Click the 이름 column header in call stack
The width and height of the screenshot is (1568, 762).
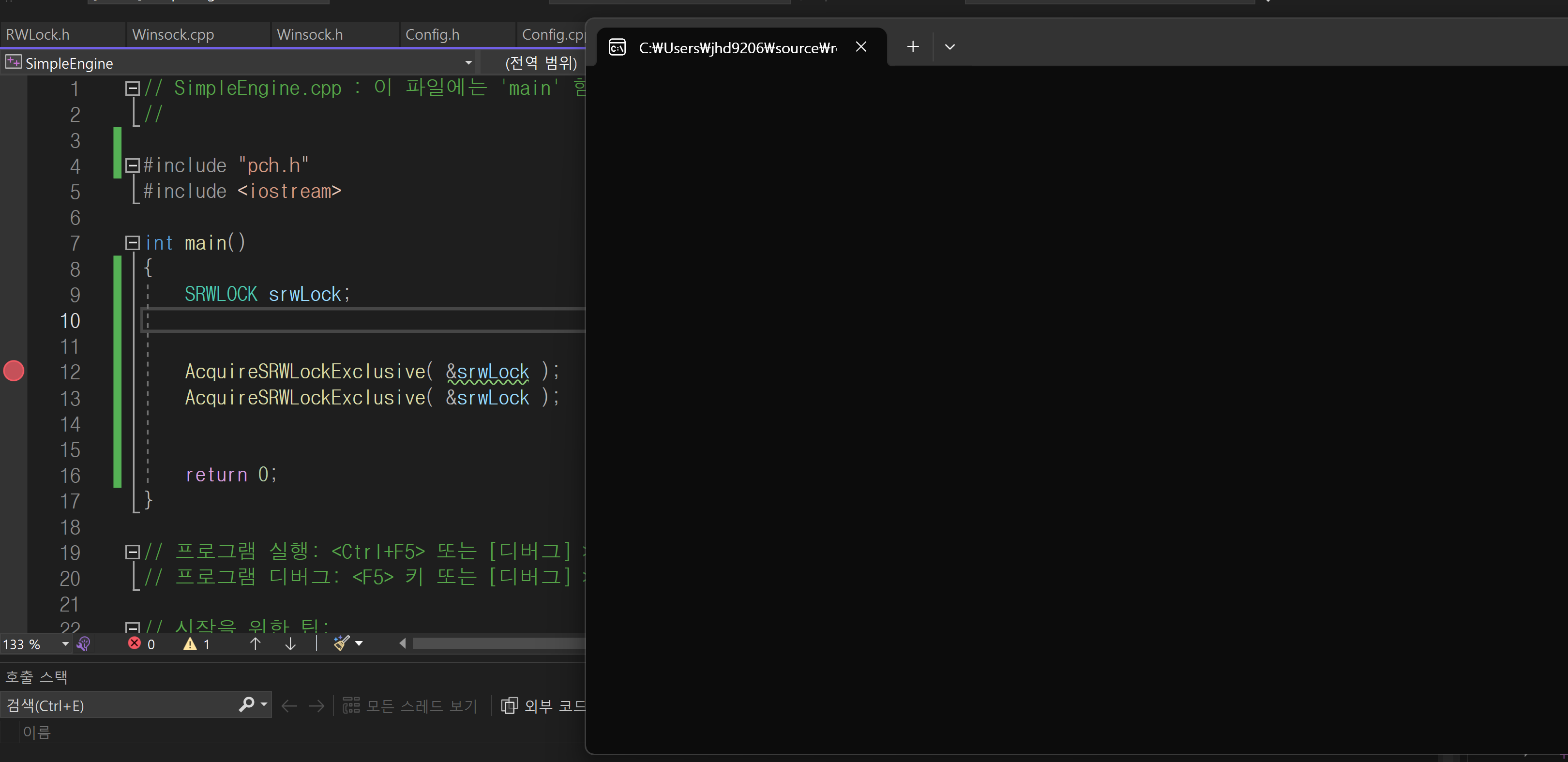[x=36, y=732]
